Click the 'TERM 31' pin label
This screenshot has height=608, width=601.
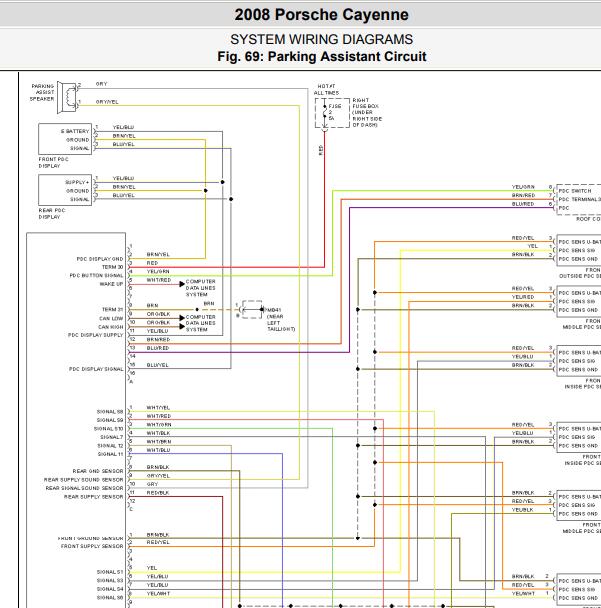pyautogui.click(x=112, y=309)
